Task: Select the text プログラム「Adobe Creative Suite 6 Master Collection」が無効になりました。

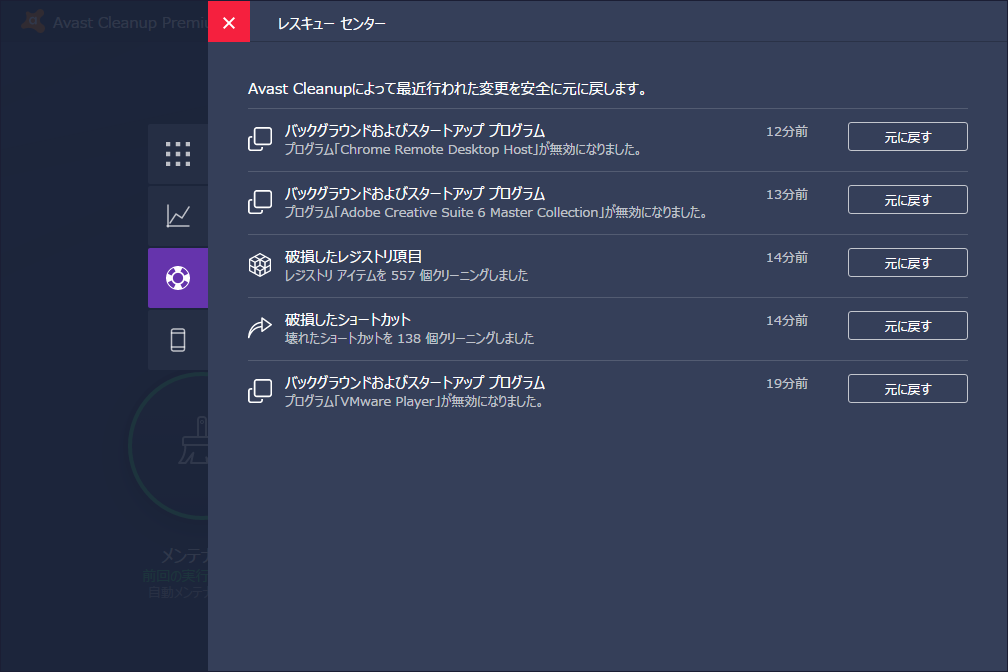Action: [496, 213]
